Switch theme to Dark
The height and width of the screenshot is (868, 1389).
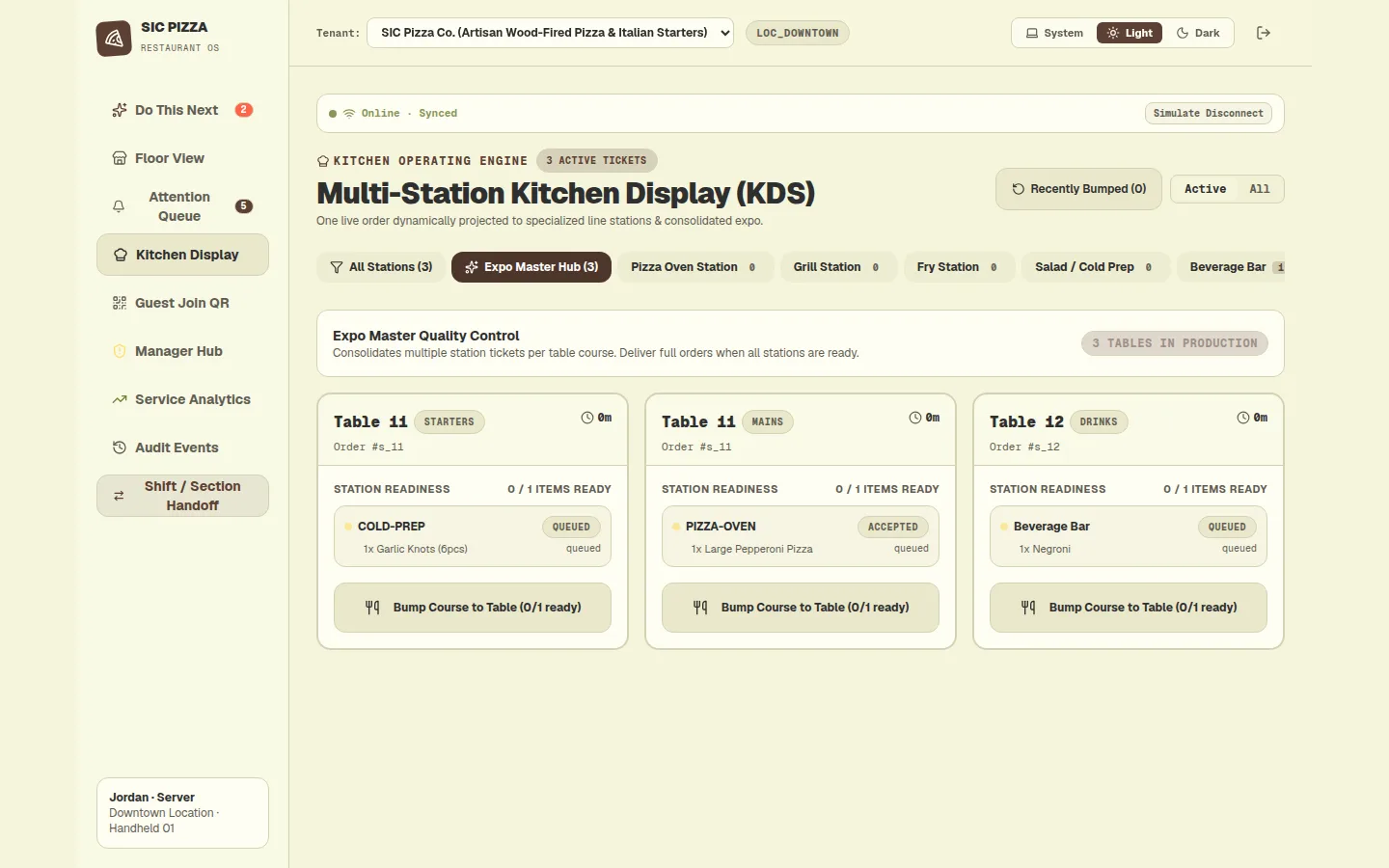coord(1198,33)
